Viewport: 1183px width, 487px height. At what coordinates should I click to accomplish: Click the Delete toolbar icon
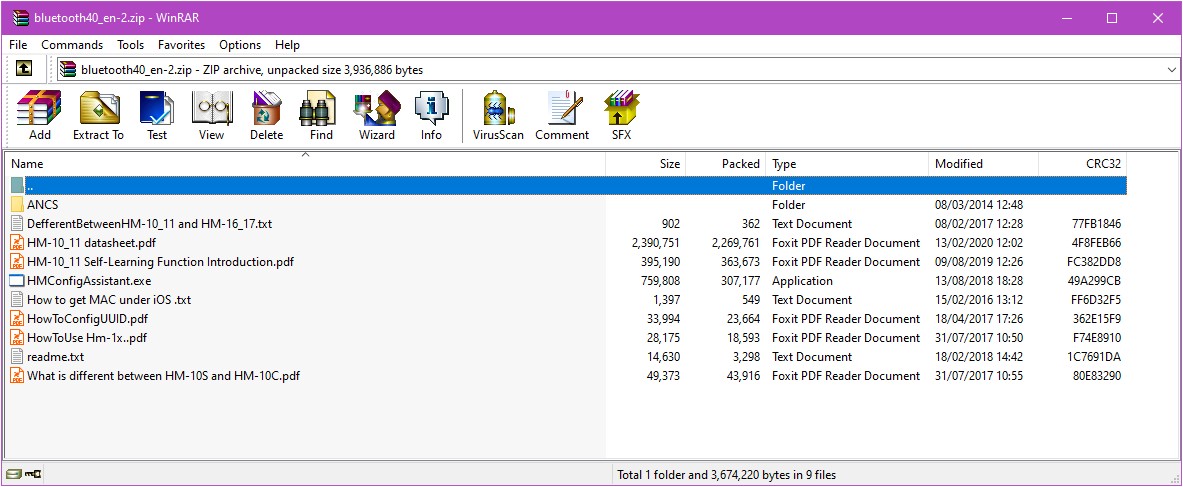click(266, 115)
